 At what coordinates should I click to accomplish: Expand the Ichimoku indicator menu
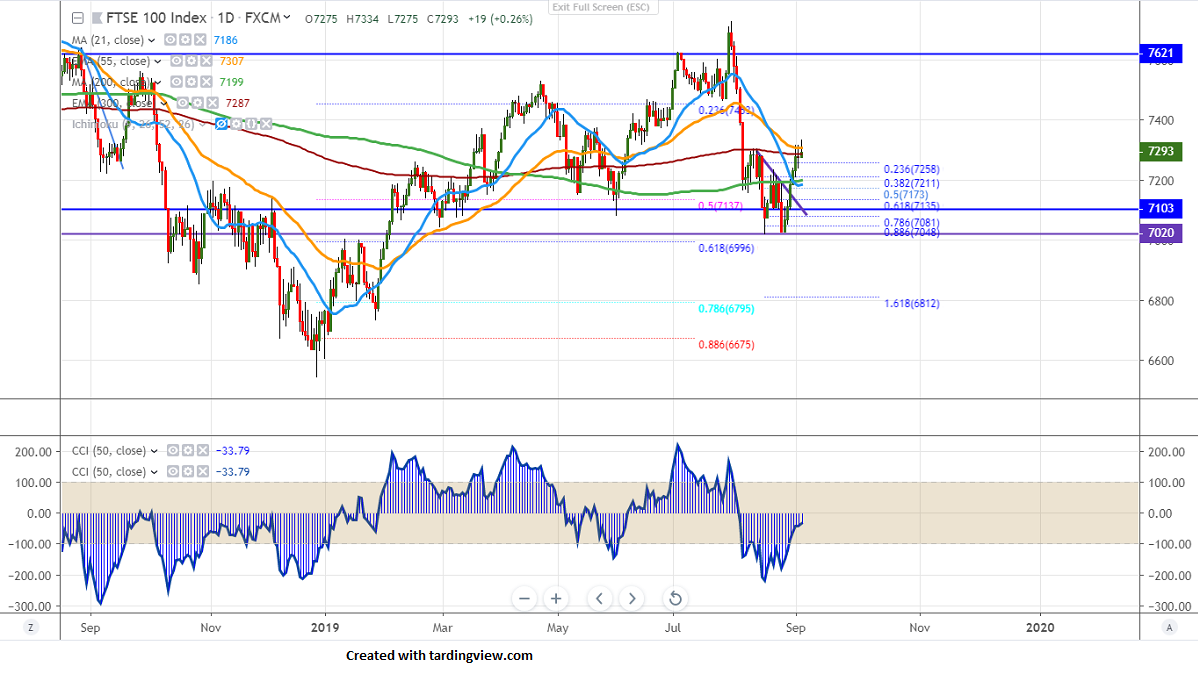pos(204,125)
